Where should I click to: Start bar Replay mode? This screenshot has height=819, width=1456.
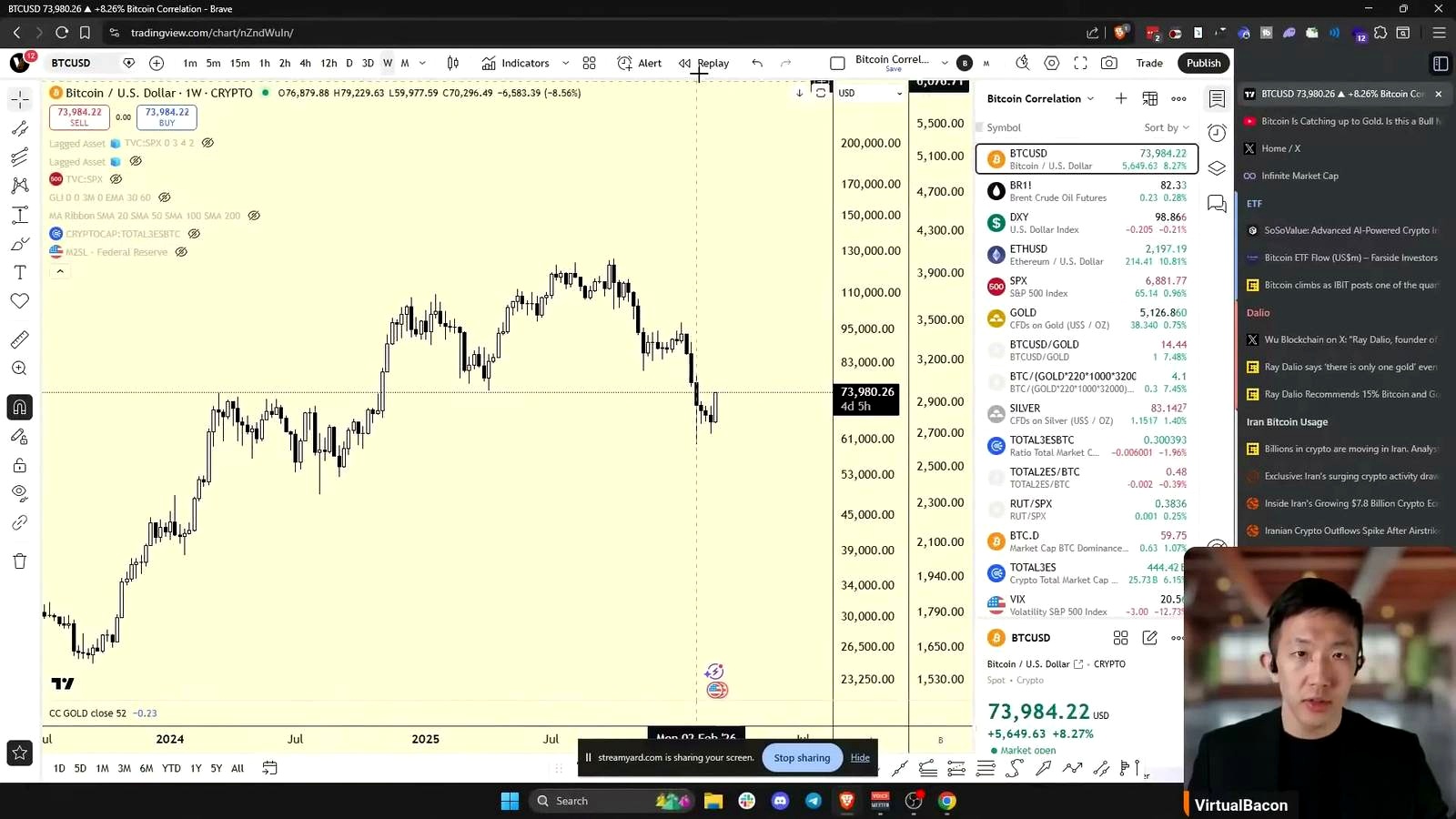point(704,63)
